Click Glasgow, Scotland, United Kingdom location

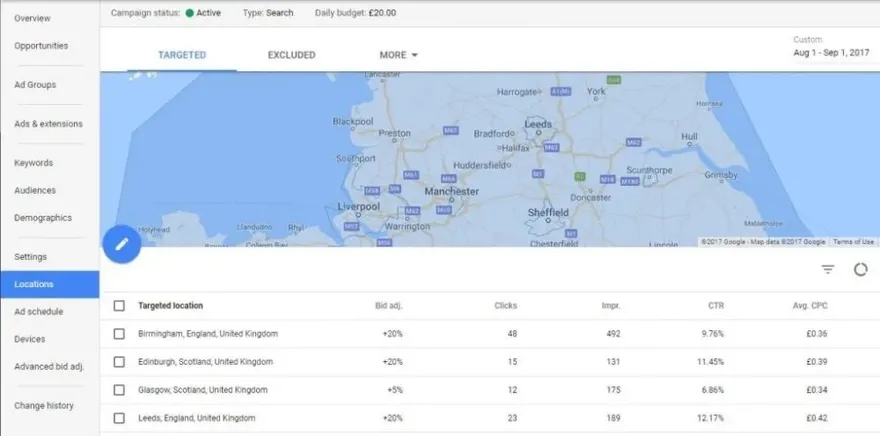tap(203, 390)
